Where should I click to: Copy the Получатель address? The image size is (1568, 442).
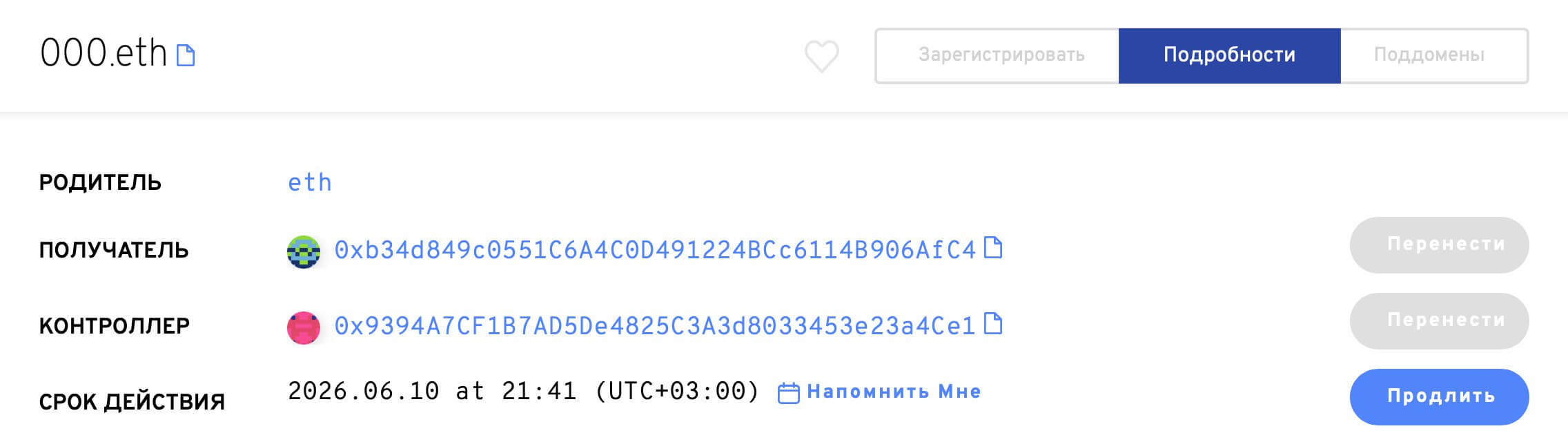tap(992, 247)
